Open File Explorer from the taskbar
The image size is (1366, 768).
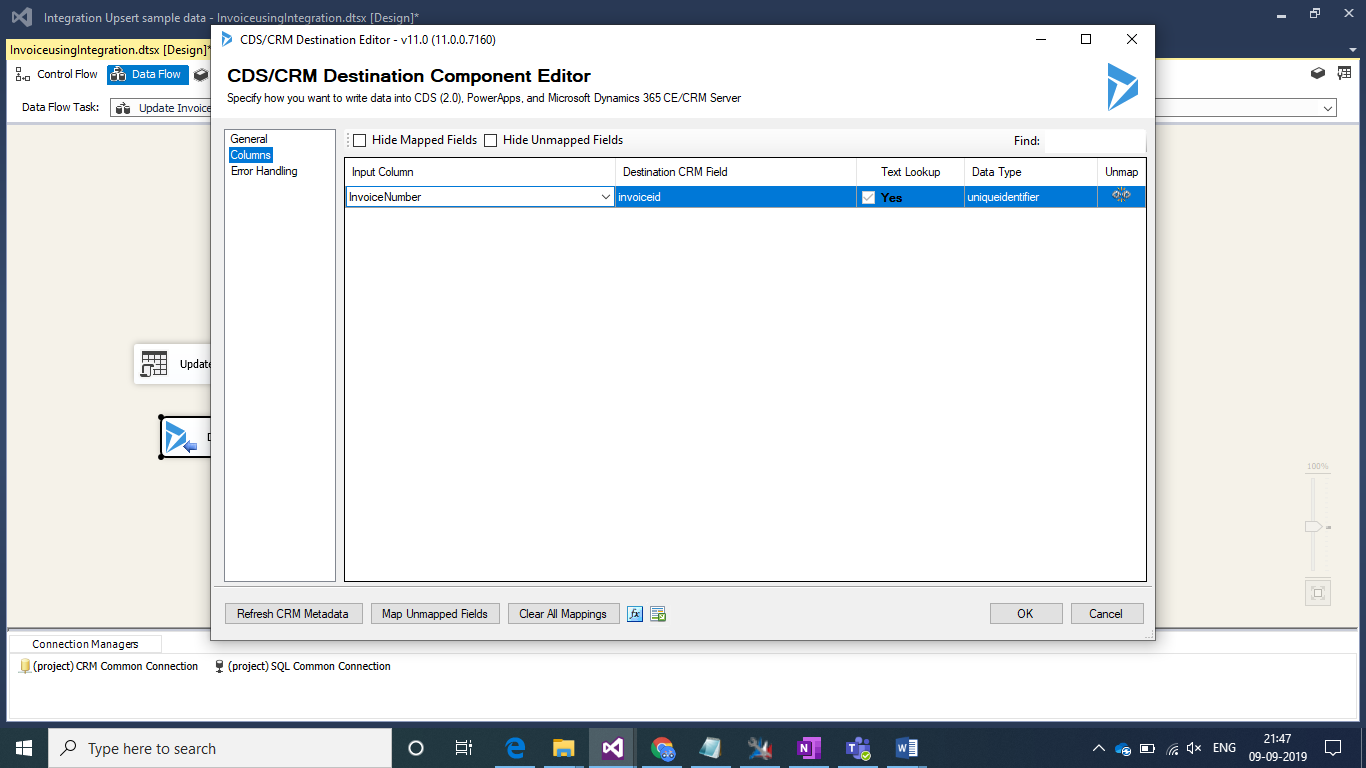(x=564, y=748)
